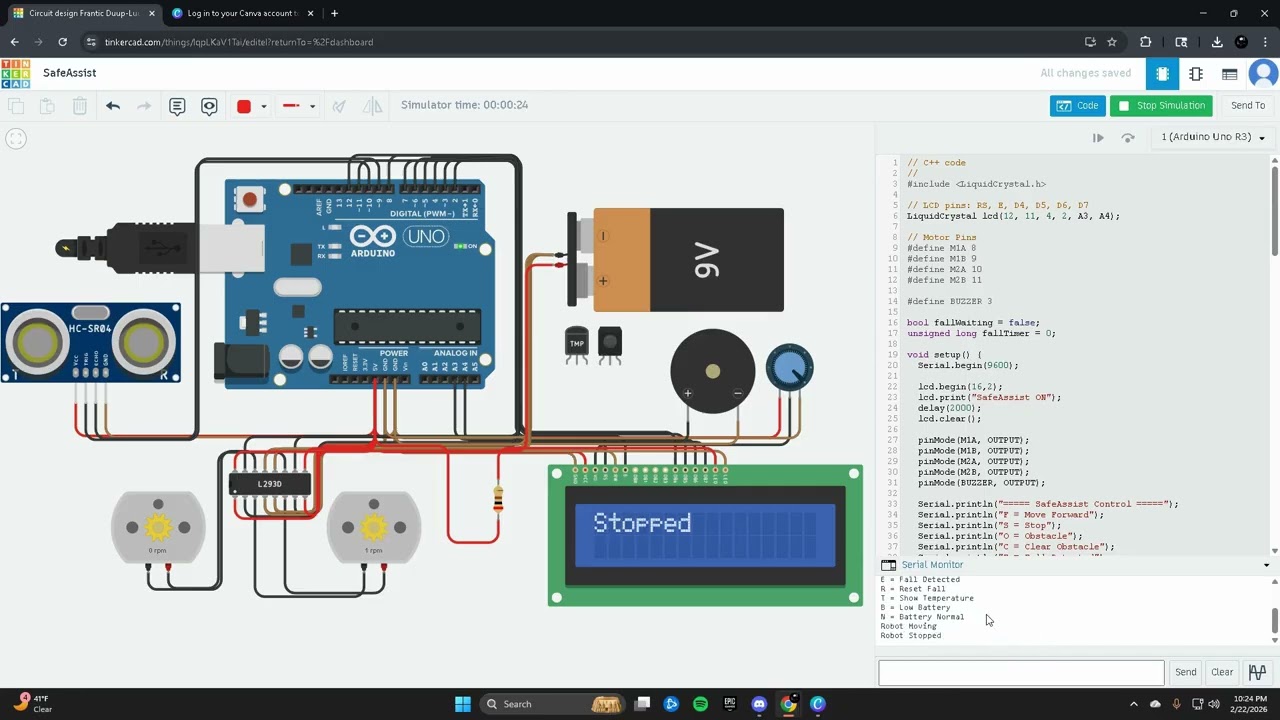Click the LCD display showing Stopped
1280x720 pixels.
coord(705,535)
